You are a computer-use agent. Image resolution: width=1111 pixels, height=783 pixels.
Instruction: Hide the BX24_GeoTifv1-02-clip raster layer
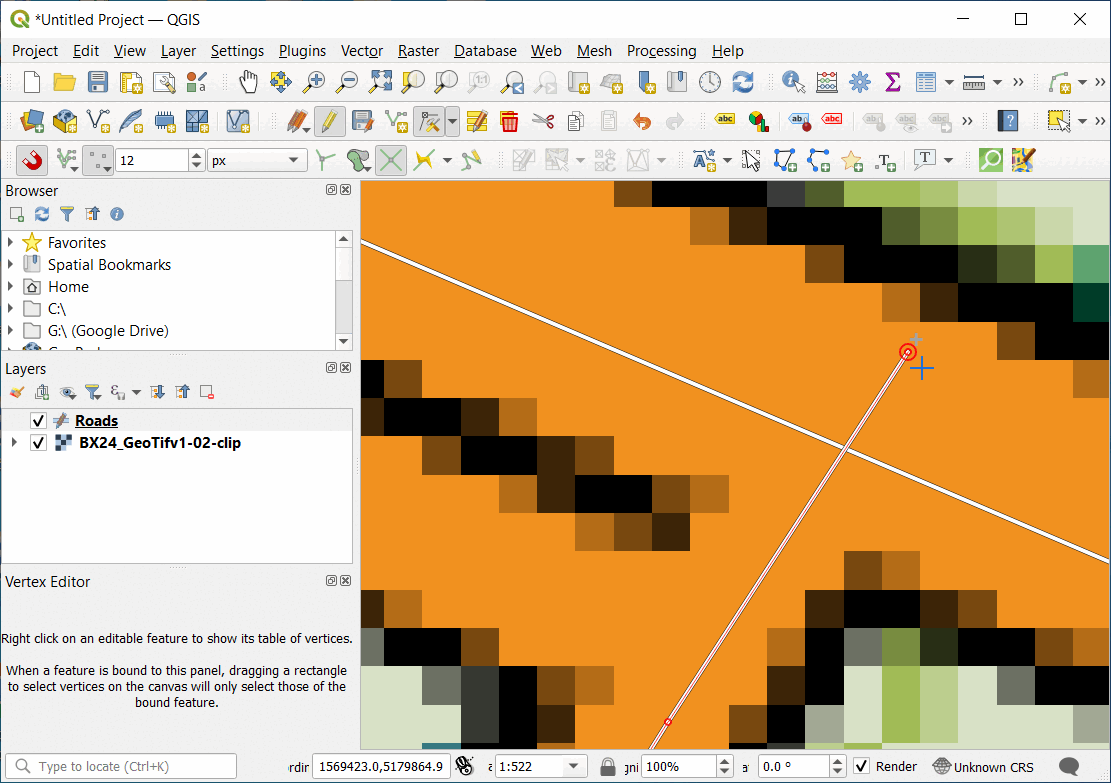[x=39, y=443]
